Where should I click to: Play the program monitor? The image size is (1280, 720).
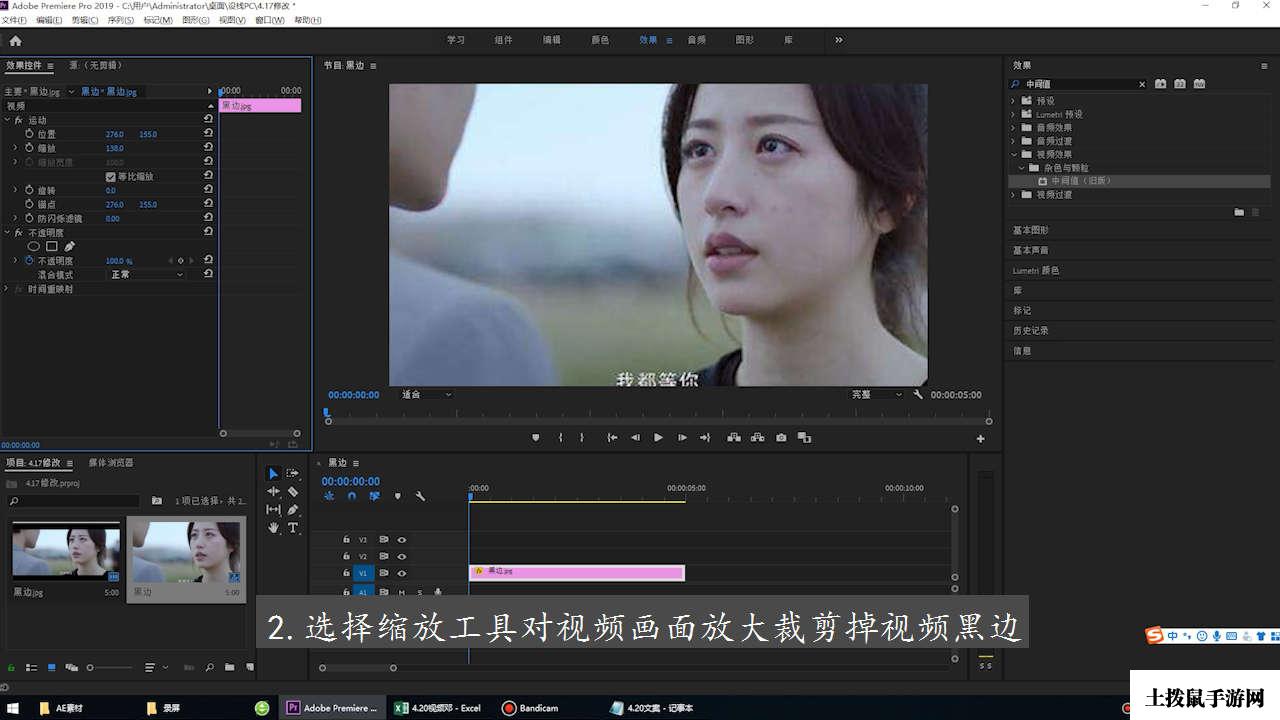click(x=658, y=438)
